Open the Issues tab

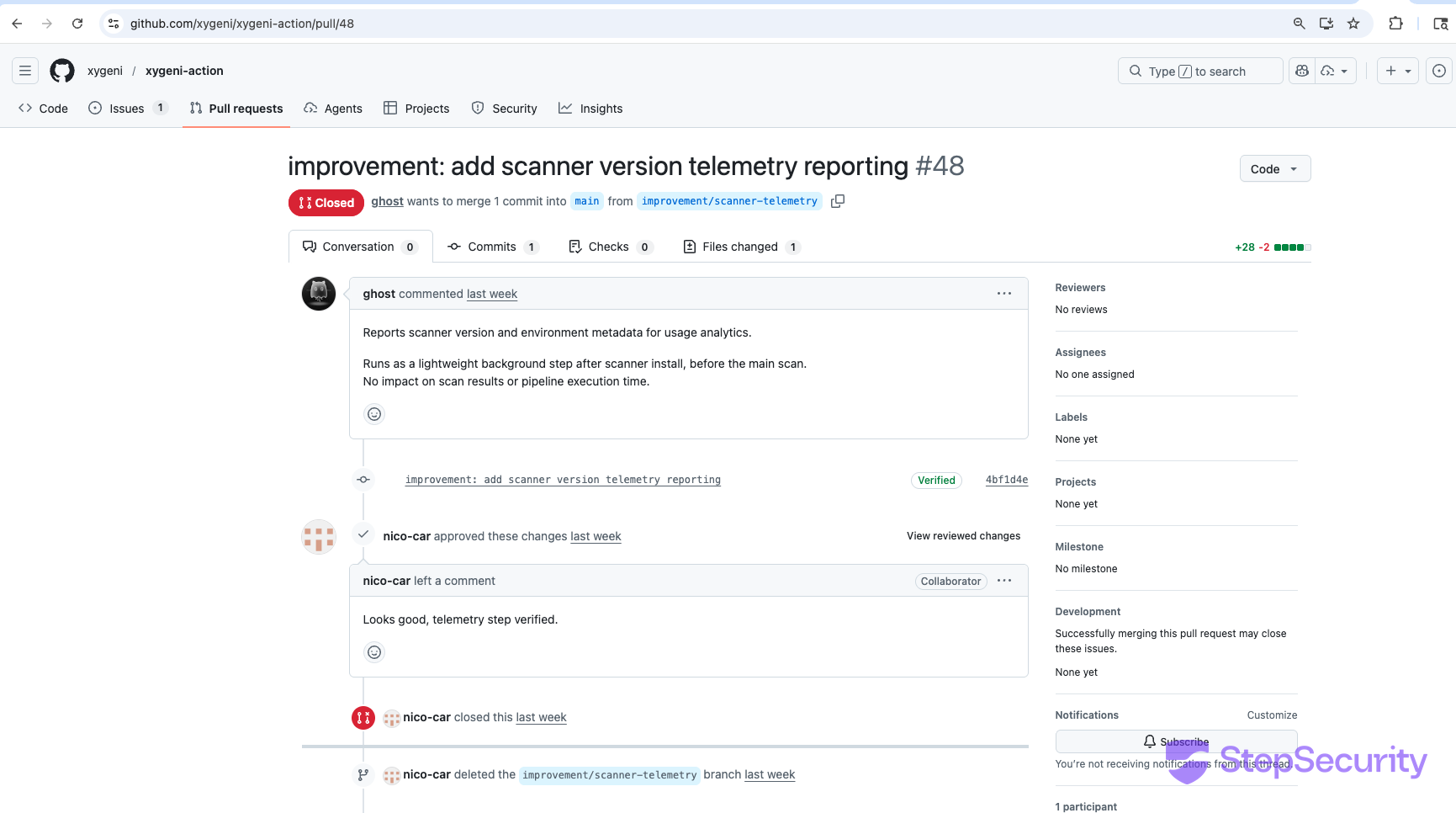[128, 109]
